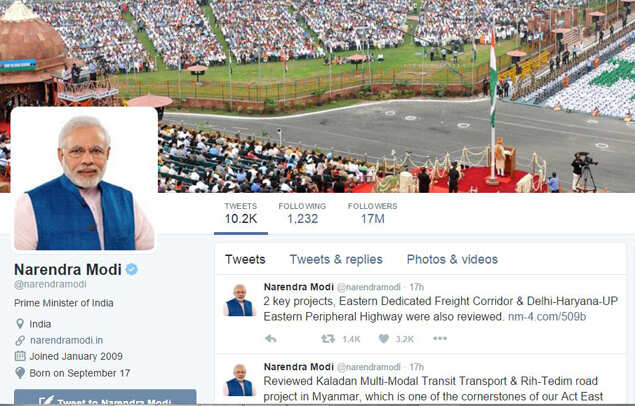Image resolution: width=635 pixels, height=406 pixels.
Task: Open the Followers 17M list
Action: (x=373, y=213)
